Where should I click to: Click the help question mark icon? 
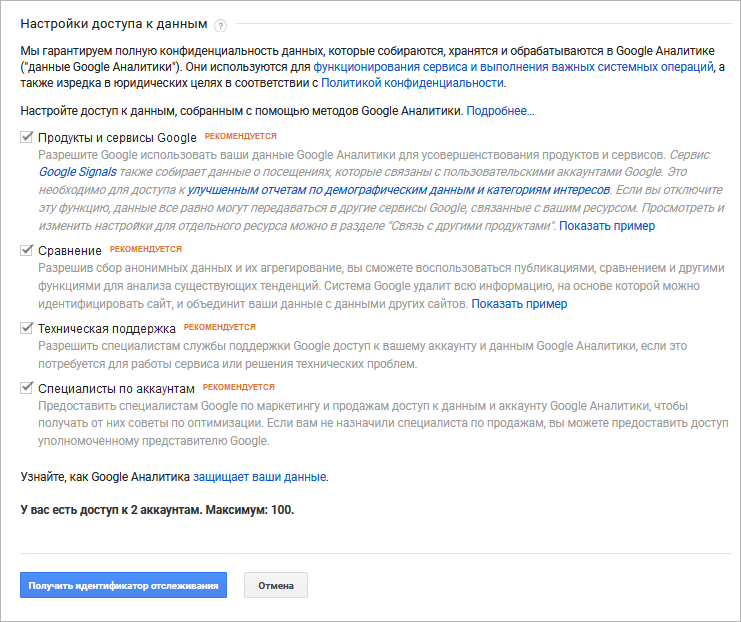pos(220,26)
